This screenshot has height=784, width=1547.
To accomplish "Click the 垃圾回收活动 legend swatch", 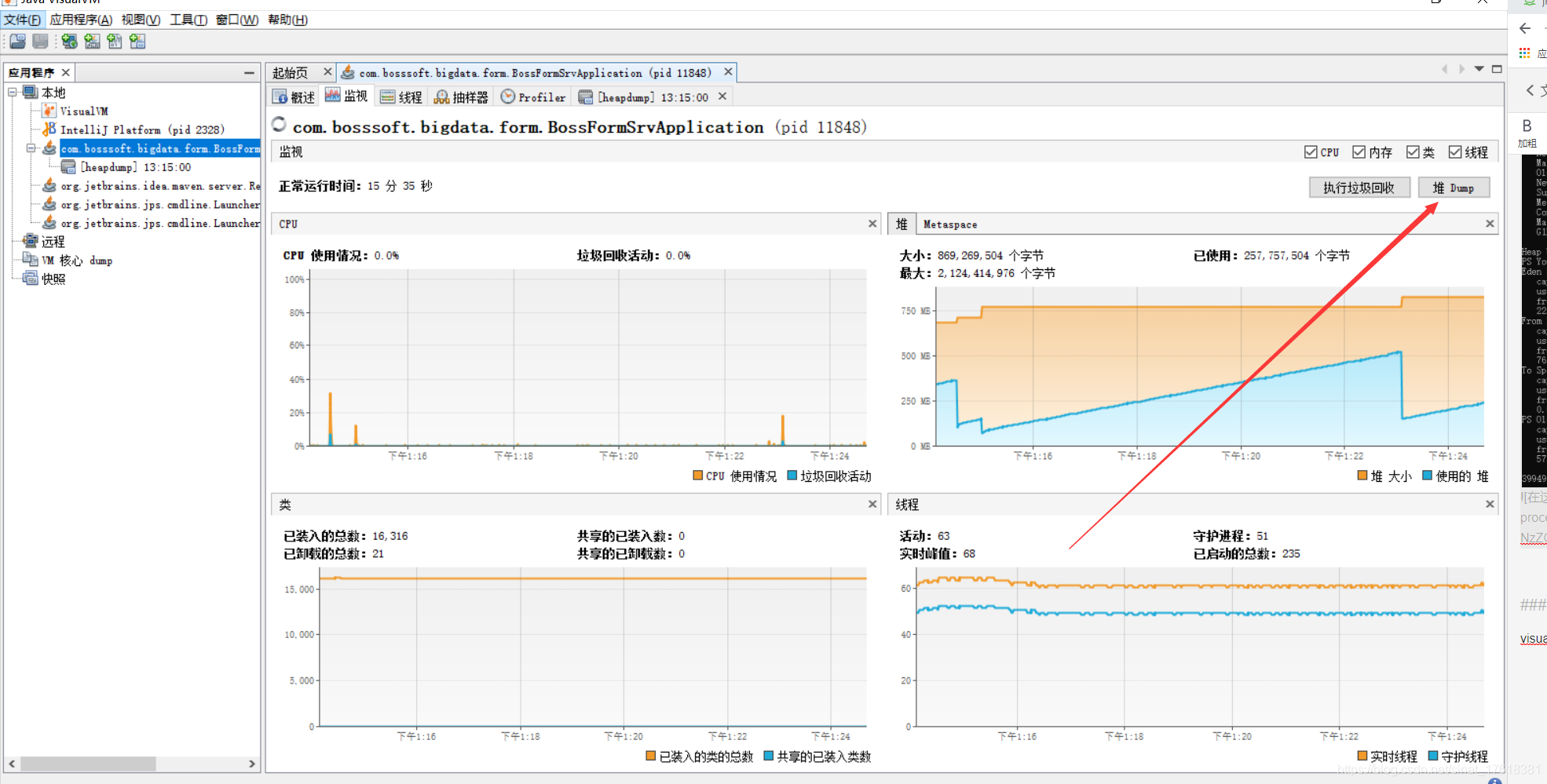I will (x=792, y=475).
